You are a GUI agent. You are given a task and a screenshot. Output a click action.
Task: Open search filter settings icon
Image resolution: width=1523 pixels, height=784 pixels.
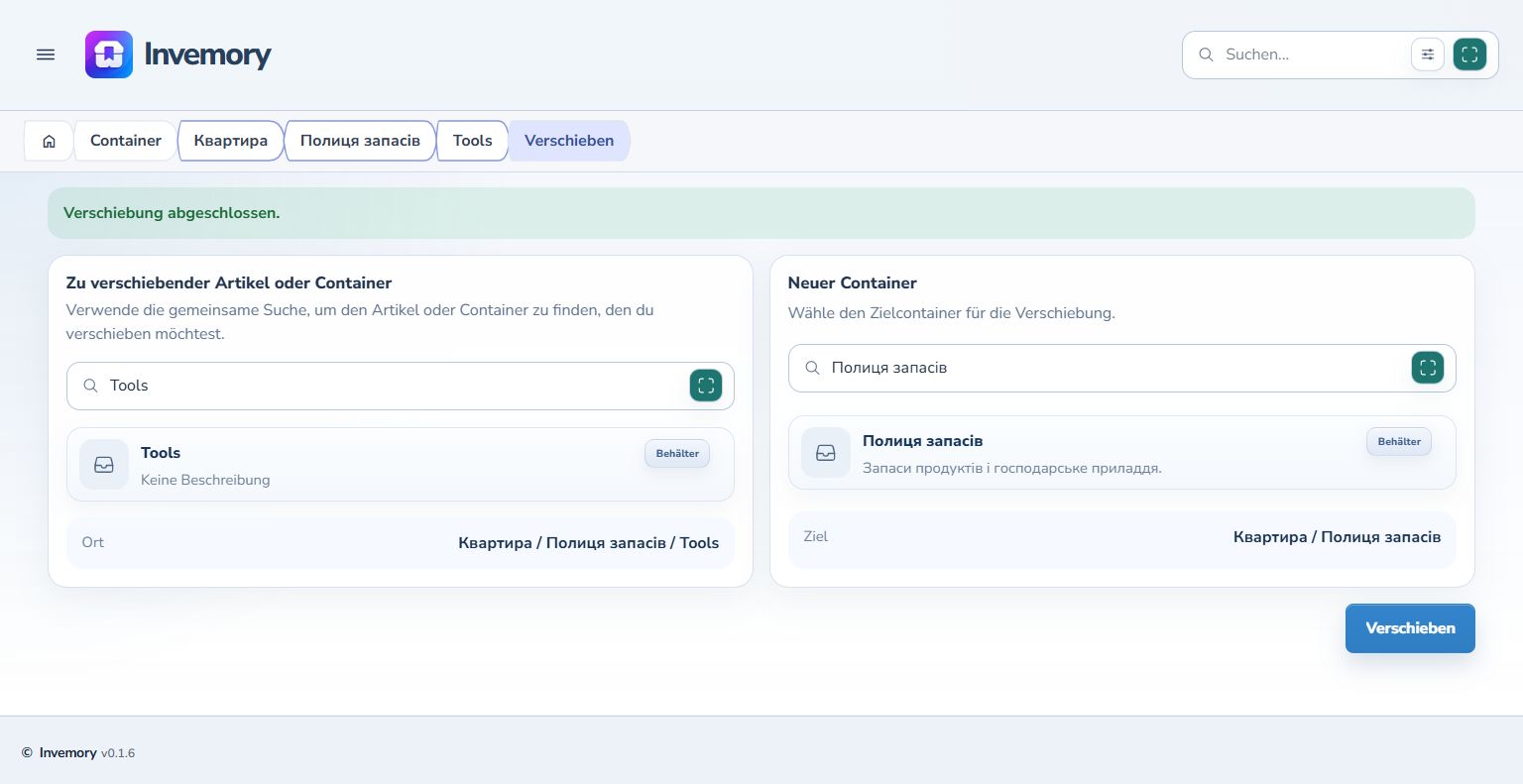pos(1428,55)
